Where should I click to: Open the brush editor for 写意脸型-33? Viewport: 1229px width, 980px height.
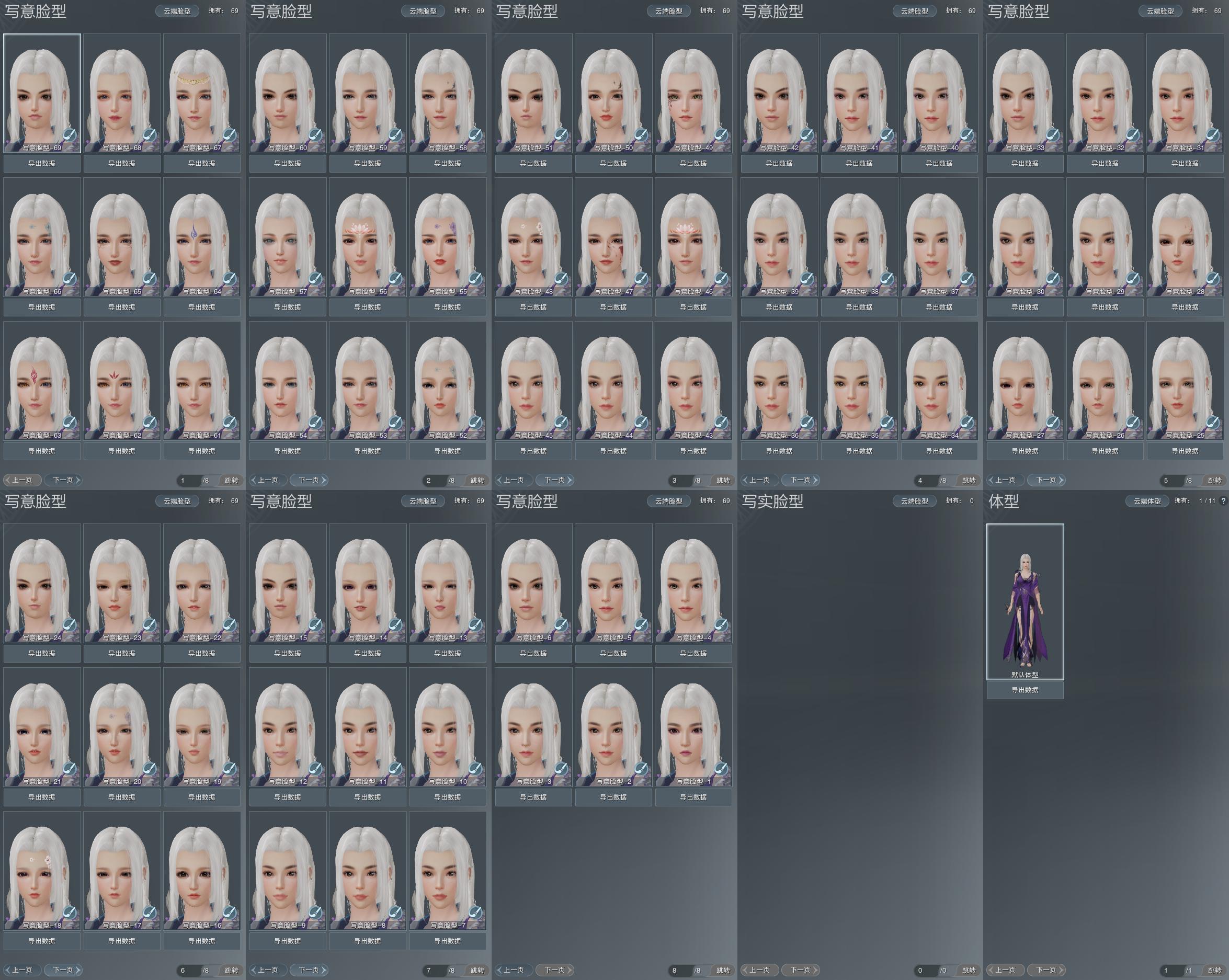1052,135
